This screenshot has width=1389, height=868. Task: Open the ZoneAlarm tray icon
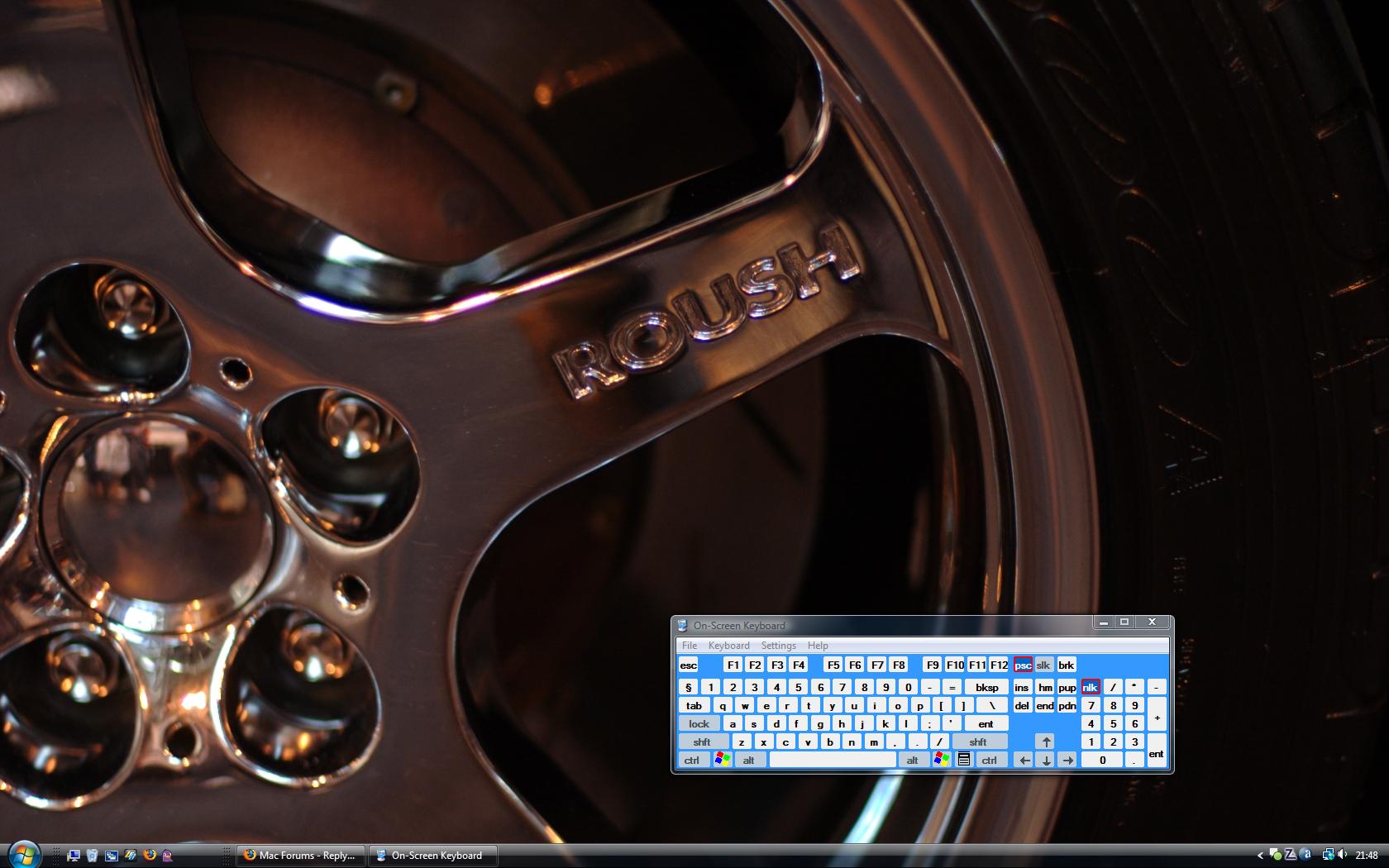point(1291,856)
